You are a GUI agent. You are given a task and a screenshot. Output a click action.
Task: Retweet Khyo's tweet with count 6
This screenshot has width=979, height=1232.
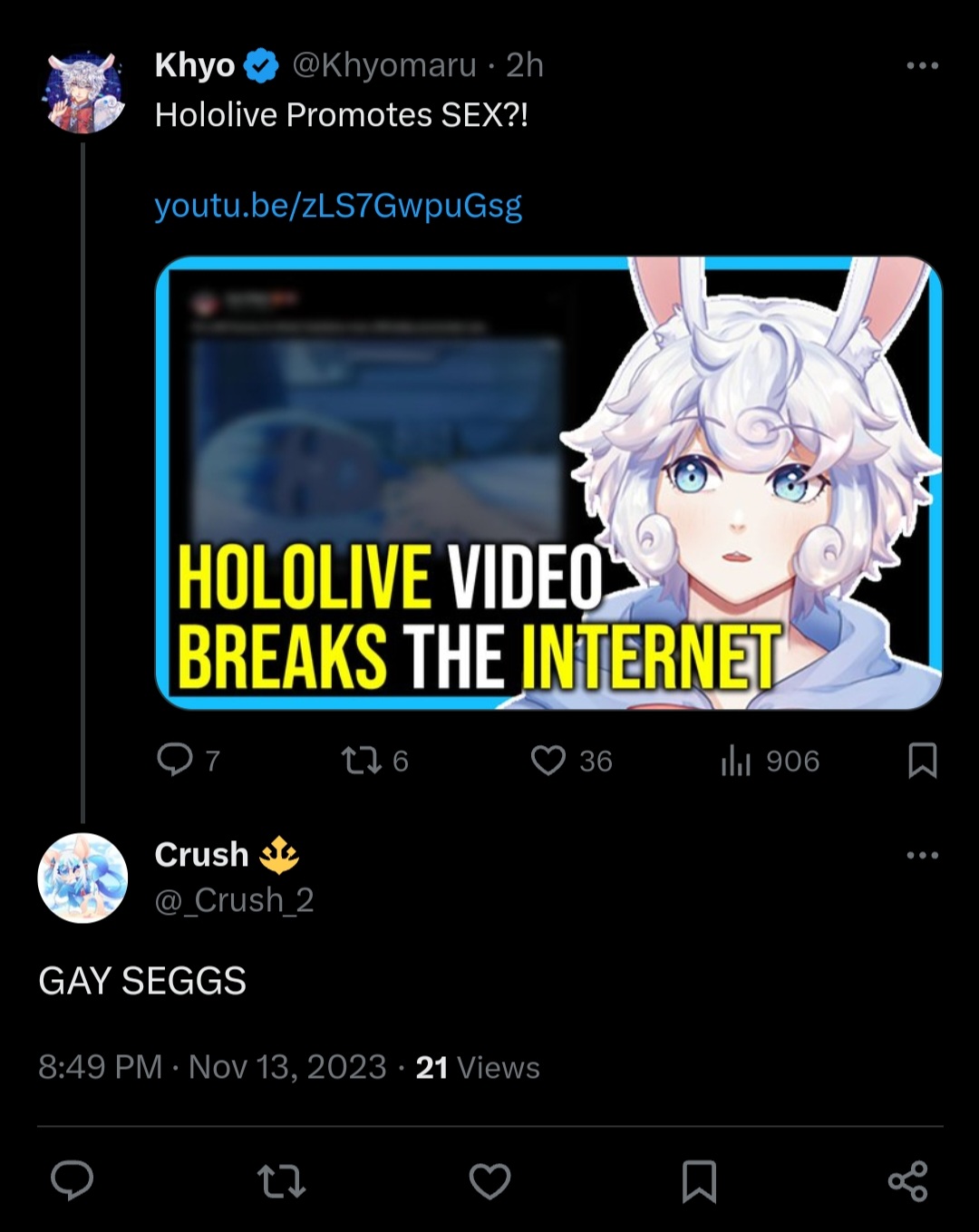pyautogui.click(x=361, y=760)
